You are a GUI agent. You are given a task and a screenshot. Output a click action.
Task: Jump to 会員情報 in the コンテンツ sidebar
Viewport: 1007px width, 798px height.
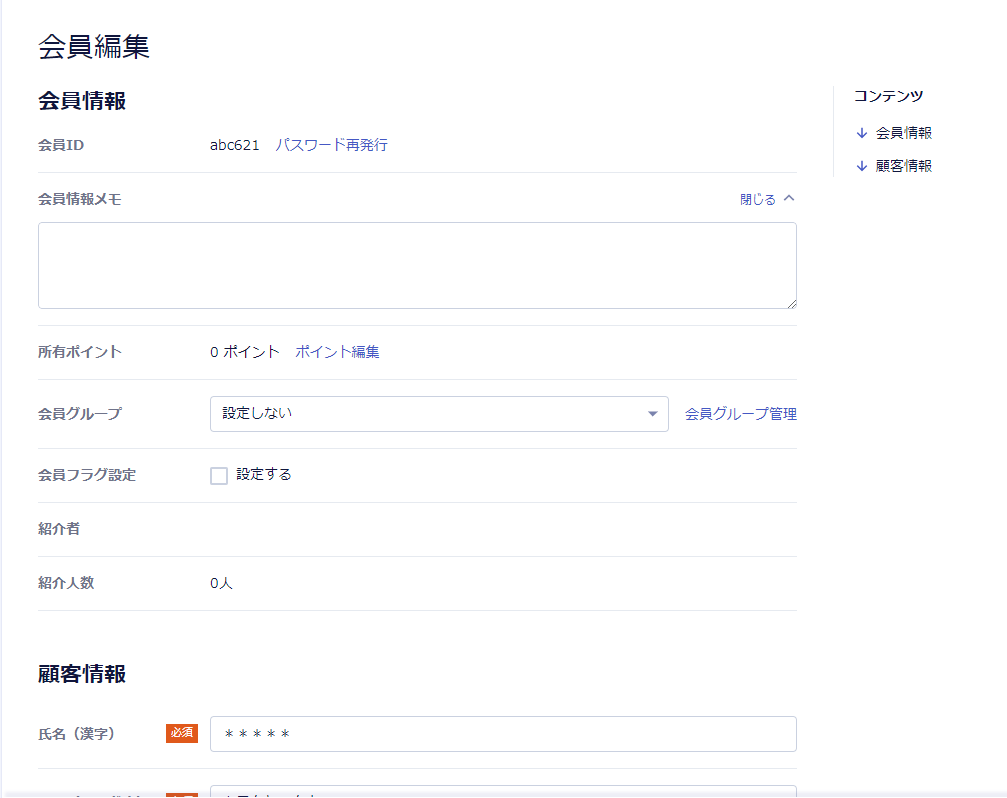(903, 133)
